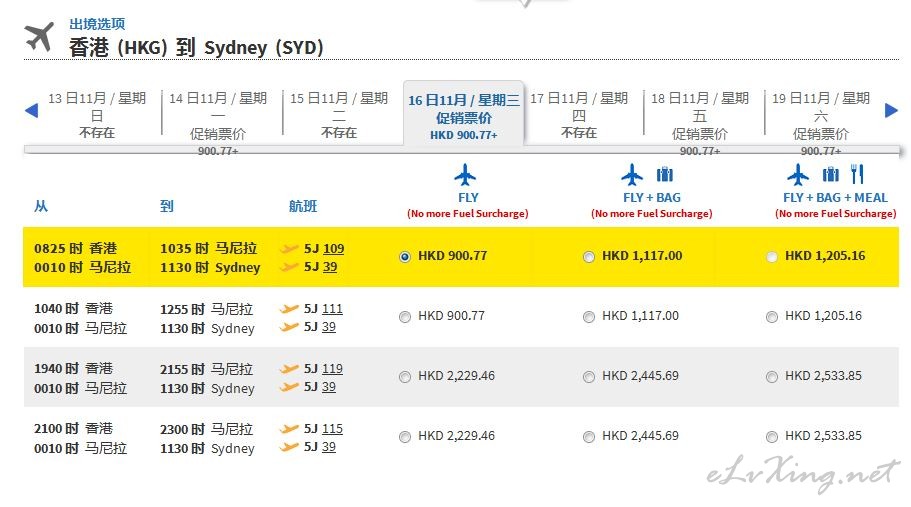
Task: Show later dates with right arrow
Action: click(x=891, y=110)
